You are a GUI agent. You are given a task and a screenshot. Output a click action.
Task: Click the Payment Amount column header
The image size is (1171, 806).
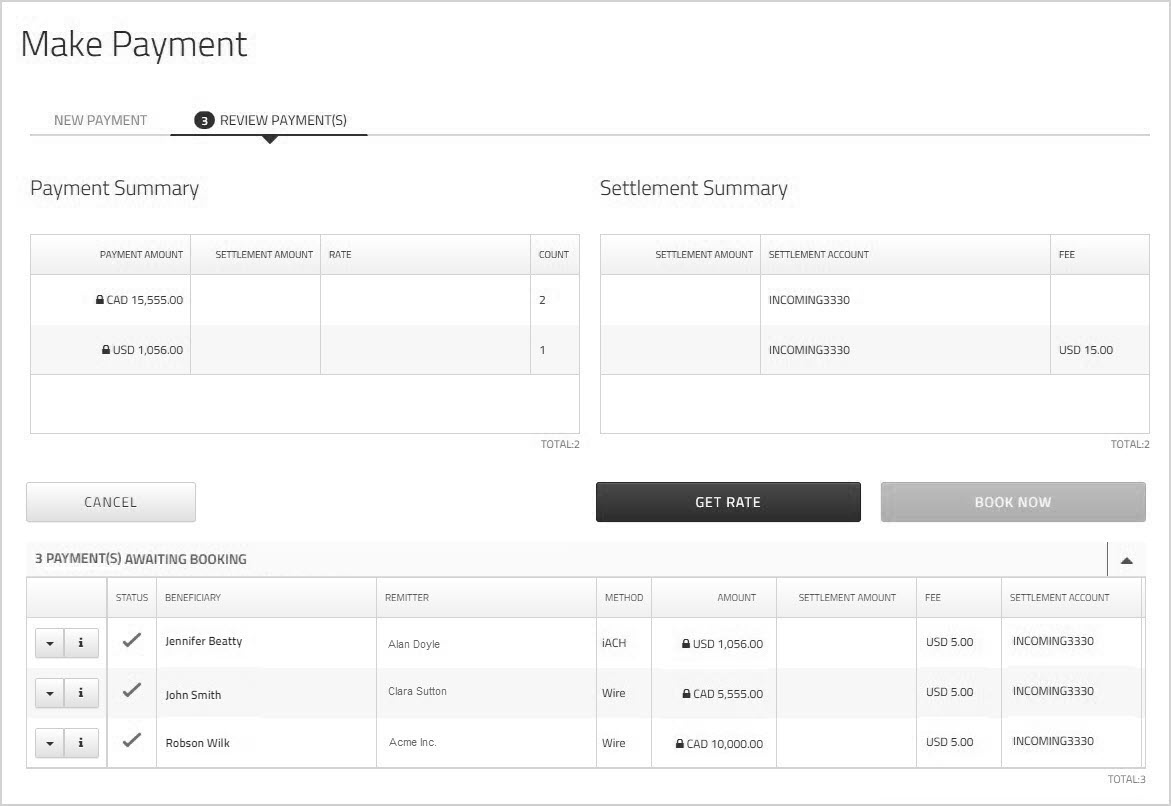pos(141,255)
